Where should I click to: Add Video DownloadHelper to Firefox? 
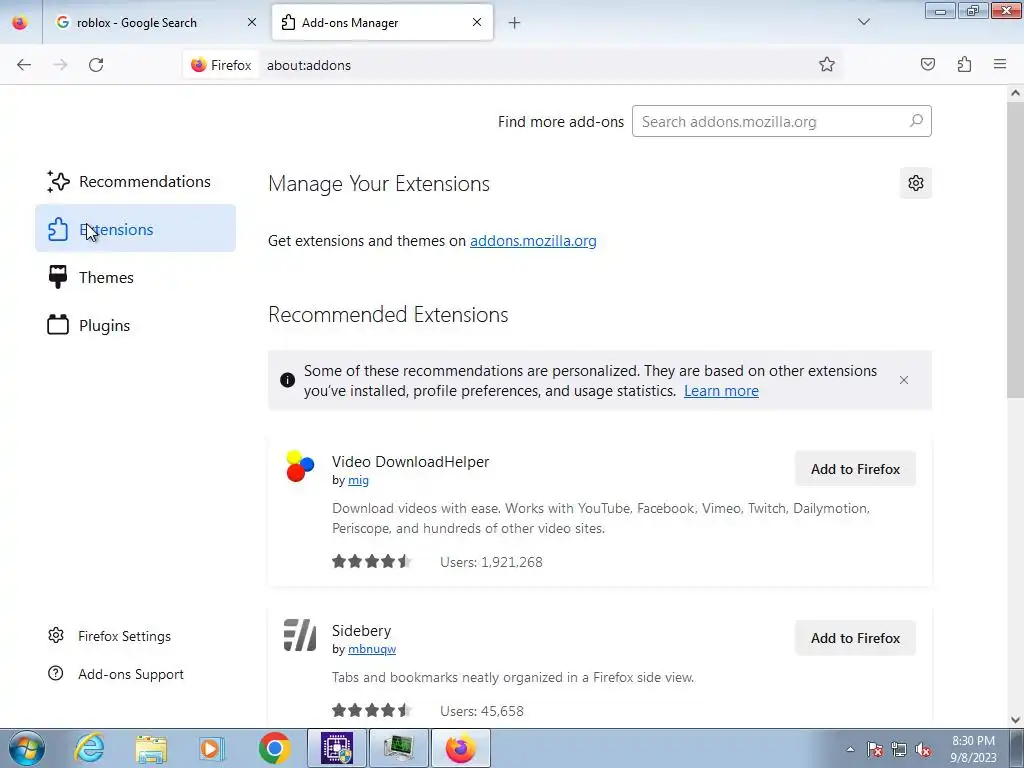(x=855, y=469)
